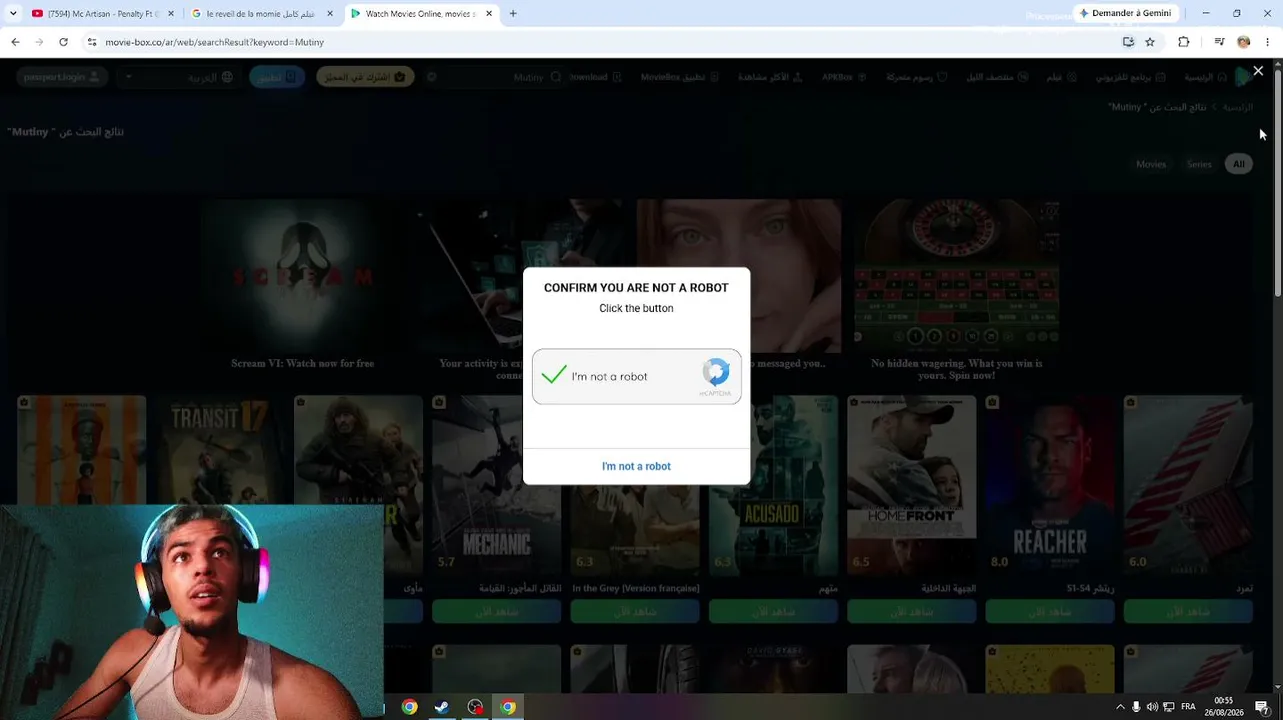This screenshot has width=1283, height=720.
Task: Click the blue app download button
Action: tap(277, 77)
